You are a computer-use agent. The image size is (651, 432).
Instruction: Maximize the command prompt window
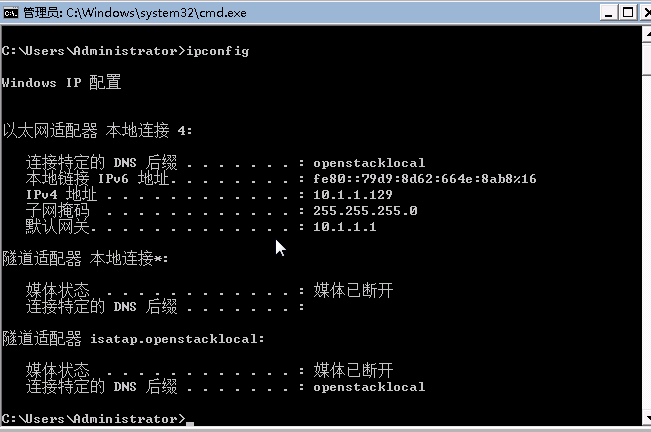coord(628,13)
